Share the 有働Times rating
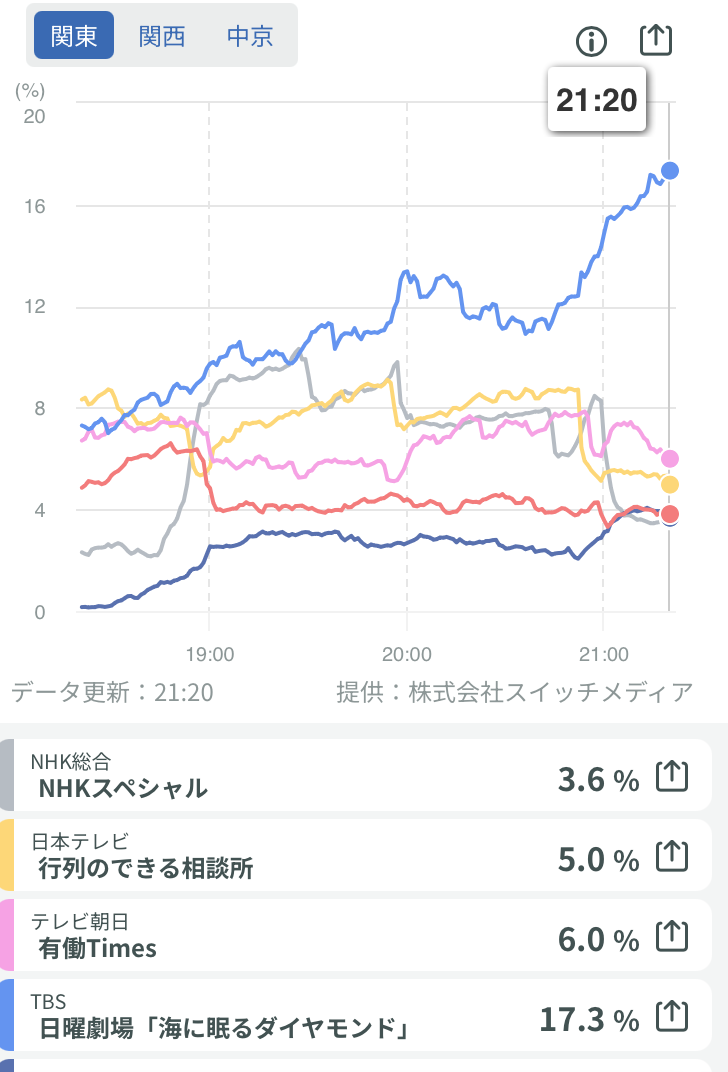The image size is (728, 1072). click(x=673, y=937)
